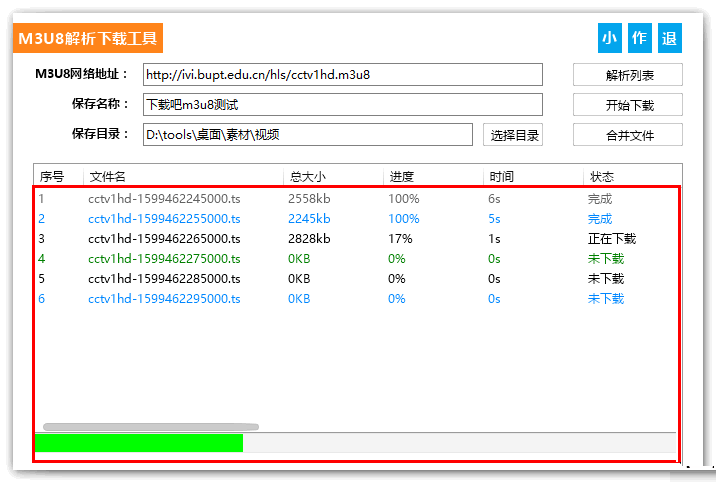Click the 保存目录 path field
Screen dimensions: 716x483
[308, 135]
